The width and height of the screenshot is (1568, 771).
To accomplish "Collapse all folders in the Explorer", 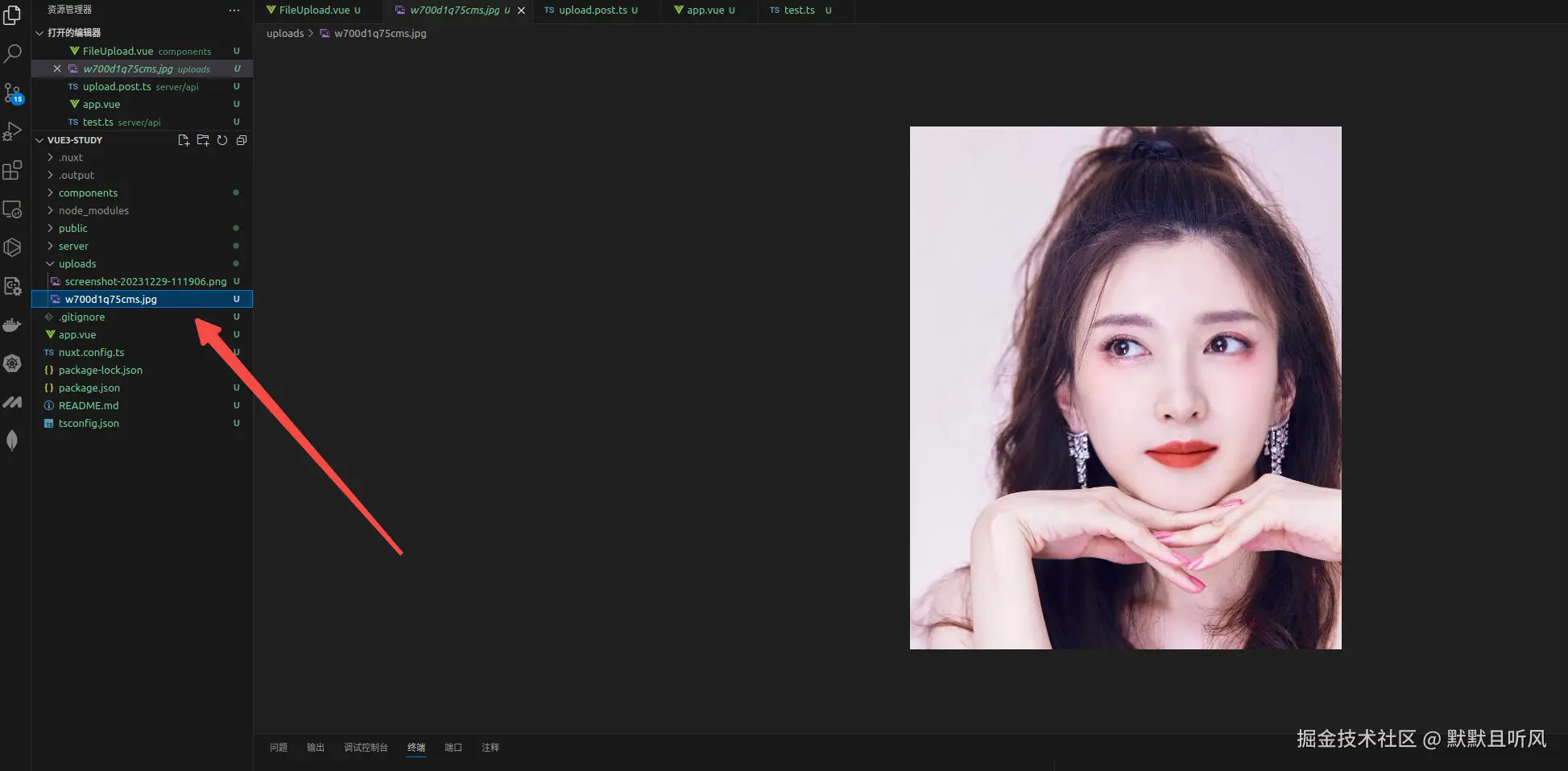I will [x=241, y=139].
